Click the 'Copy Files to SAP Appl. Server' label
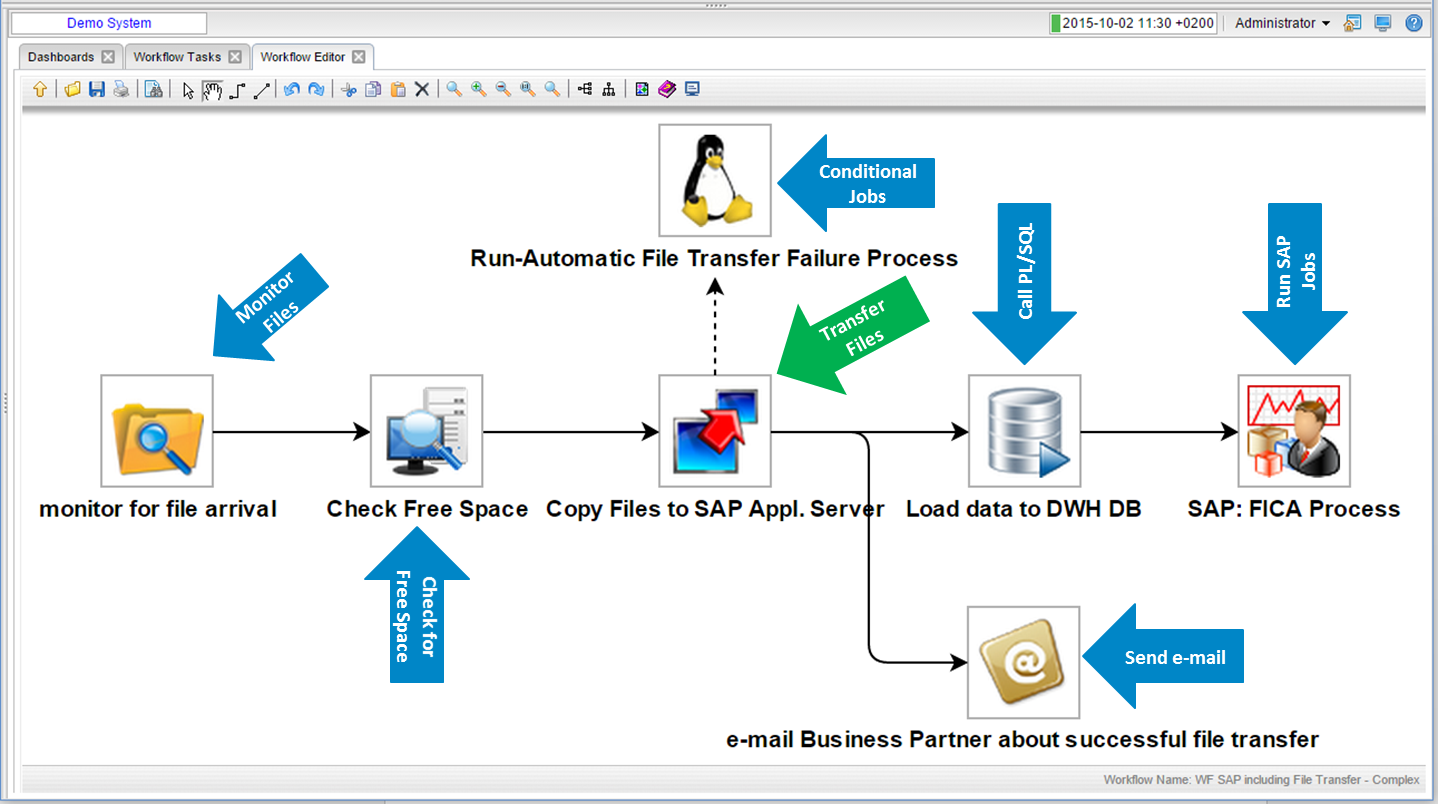Screen dimensions: 1438x804 pos(715,509)
